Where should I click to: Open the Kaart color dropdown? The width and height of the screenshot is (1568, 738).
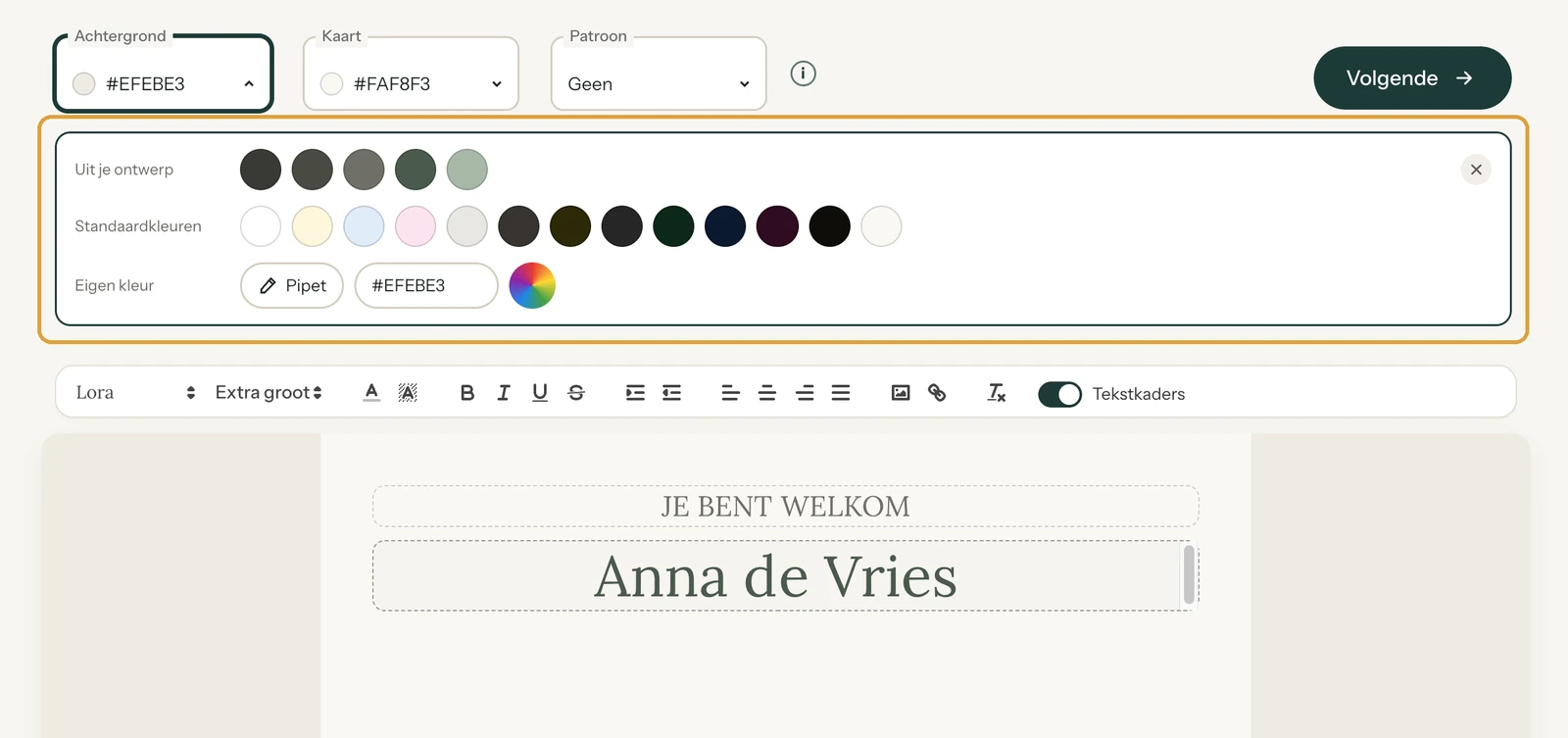click(x=411, y=74)
